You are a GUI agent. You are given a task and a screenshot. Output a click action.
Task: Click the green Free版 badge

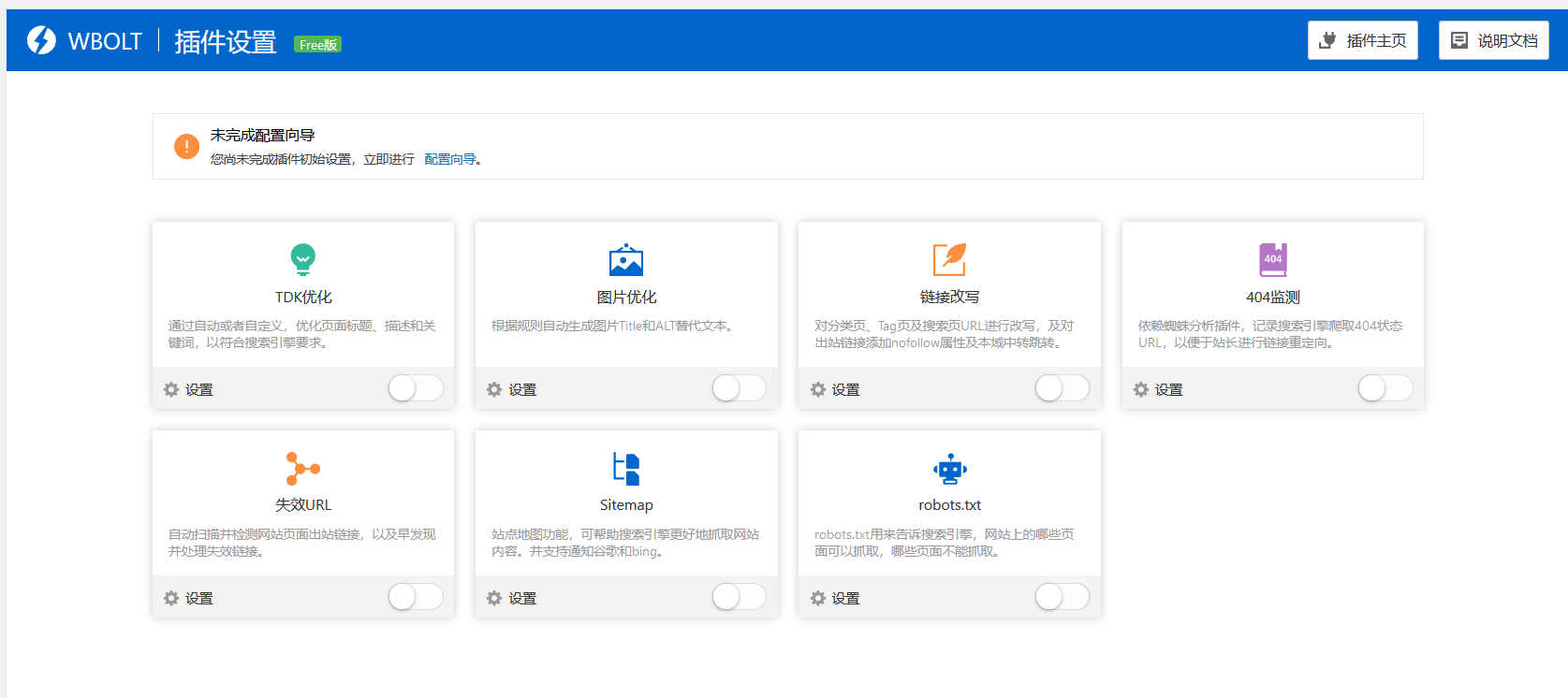[318, 44]
